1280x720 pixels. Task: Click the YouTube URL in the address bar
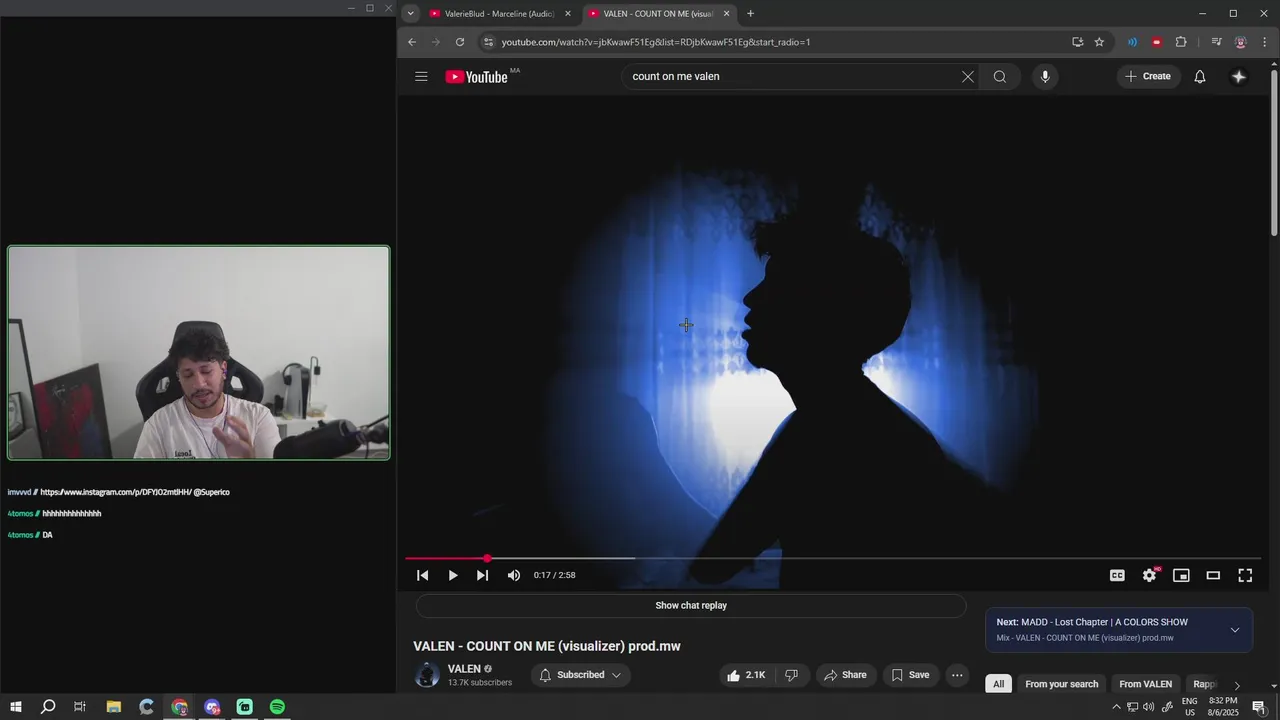pos(656,42)
